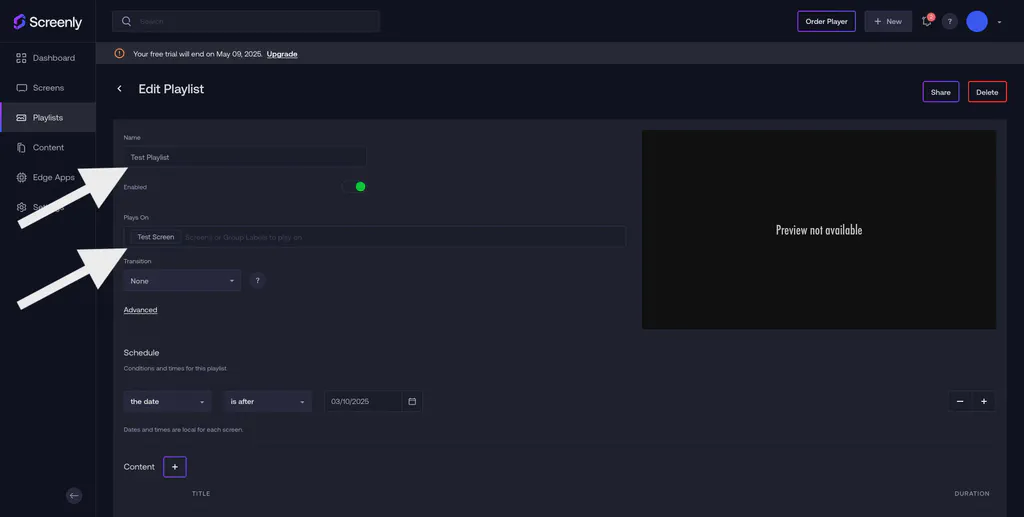Share this playlist
Image resolution: width=1024 pixels, height=517 pixels.
940,92
